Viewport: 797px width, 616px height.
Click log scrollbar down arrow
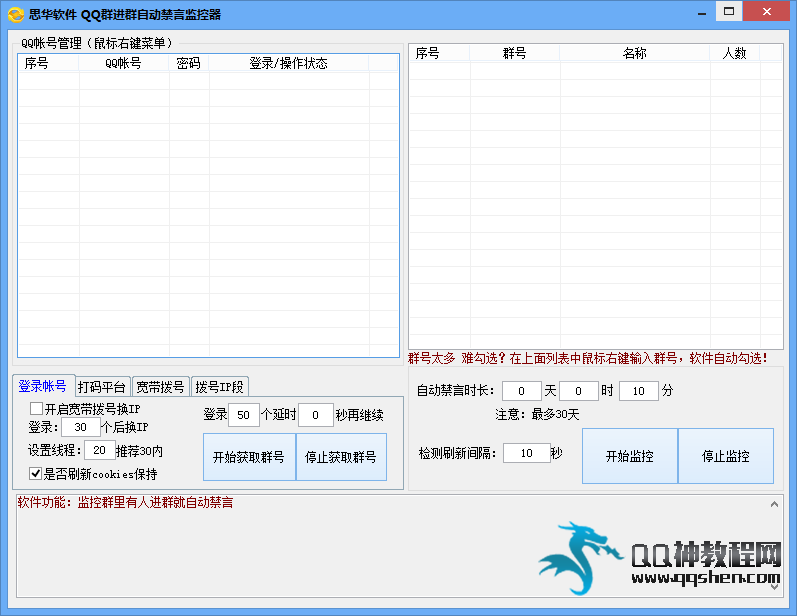coord(774,587)
